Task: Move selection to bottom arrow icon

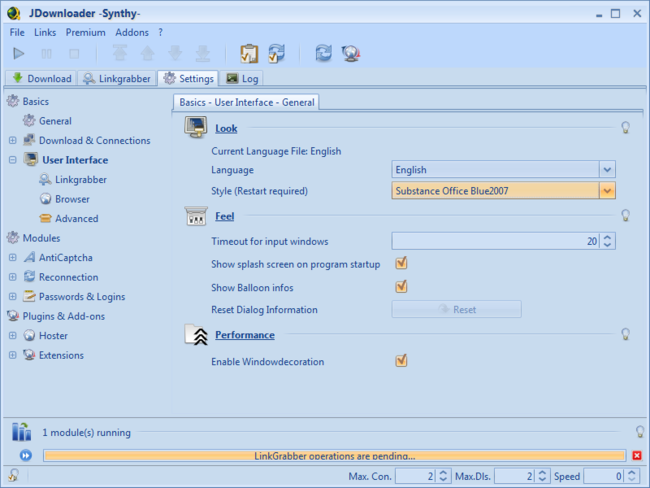Action: coord(203,53)
